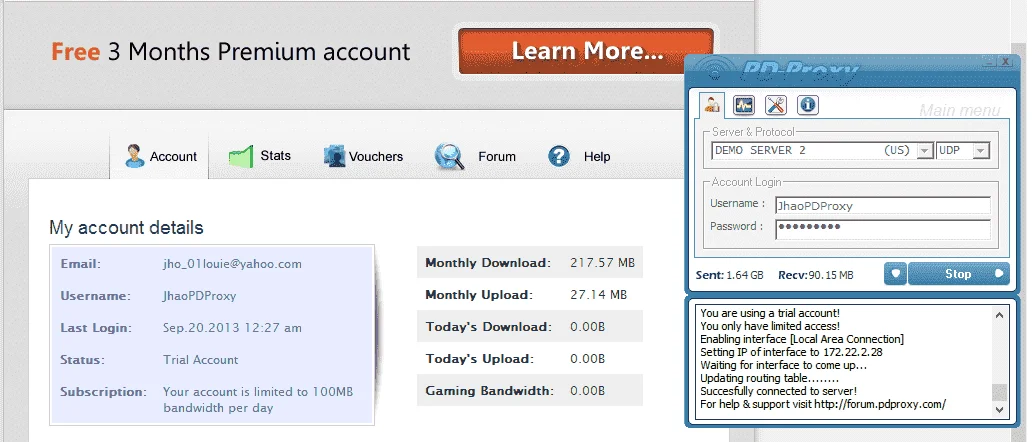Screen dimensions: 1034x442
Task: Click the PD-Proxy Username field
Action: (883, 205)
